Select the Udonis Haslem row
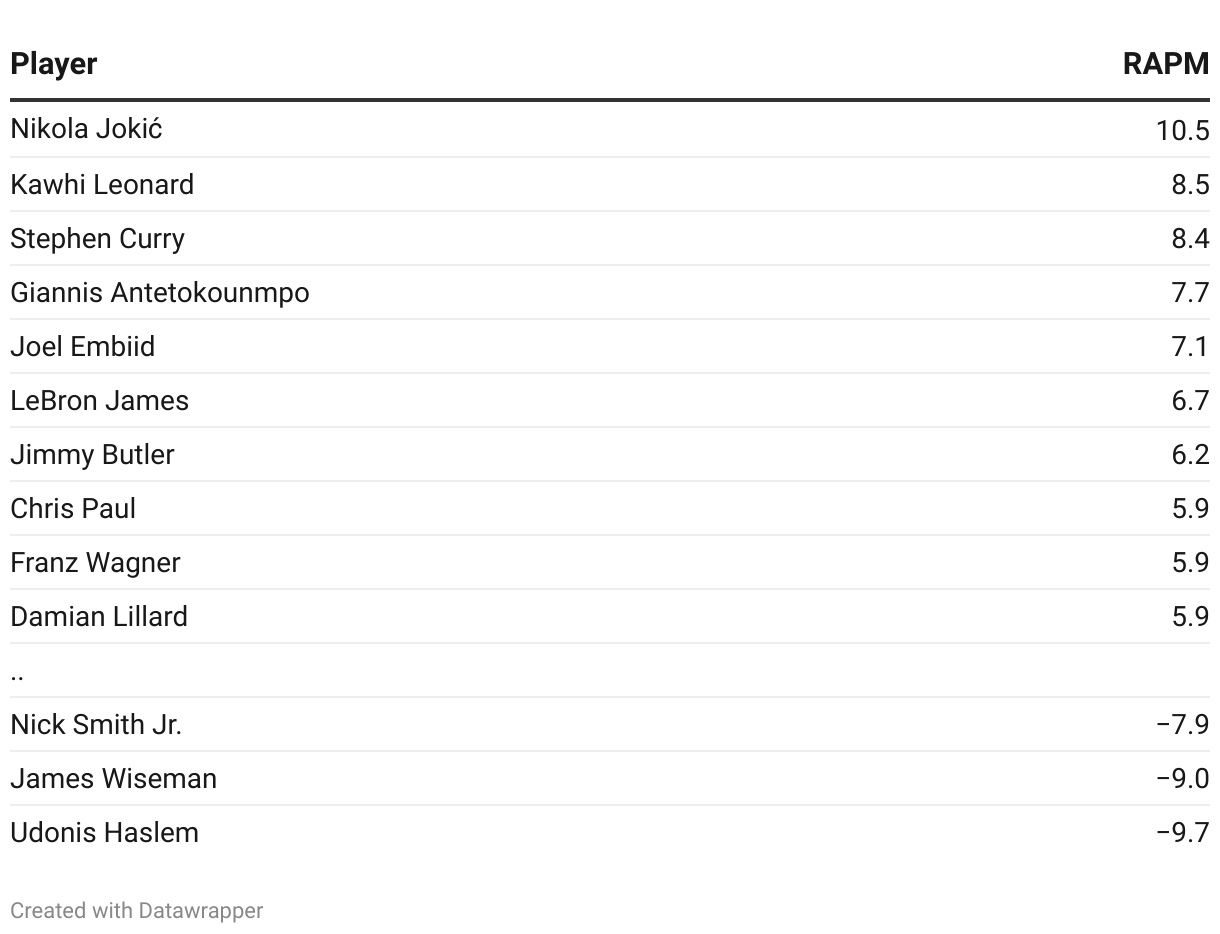Image resolution: width=1220 pixels, height=934 pixels. click(x=610, y=833)
